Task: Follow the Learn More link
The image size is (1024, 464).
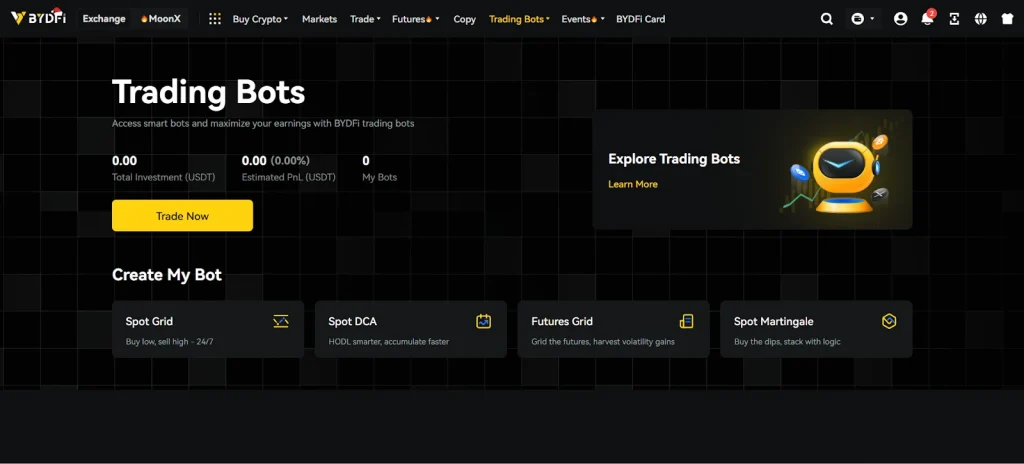Action: [632, 184]
